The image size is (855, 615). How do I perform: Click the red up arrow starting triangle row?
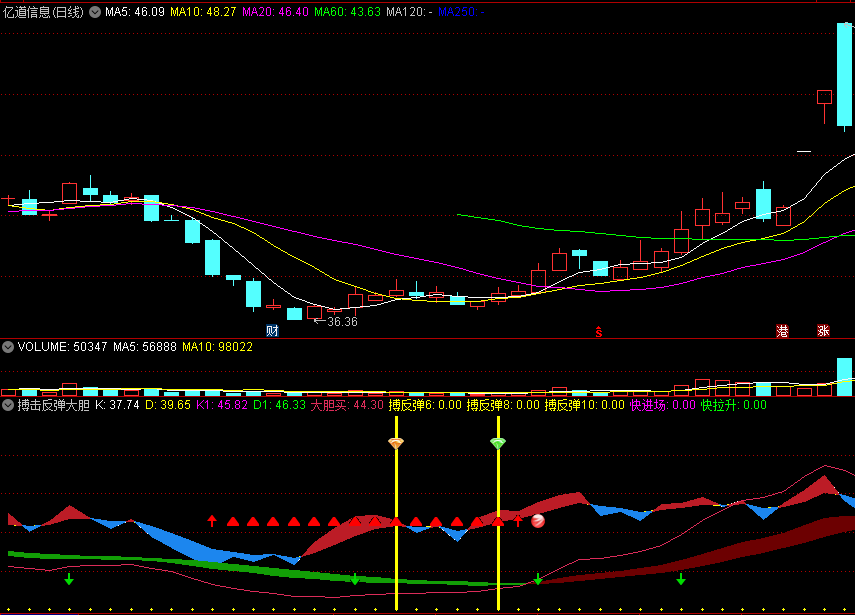pos(212,521)
